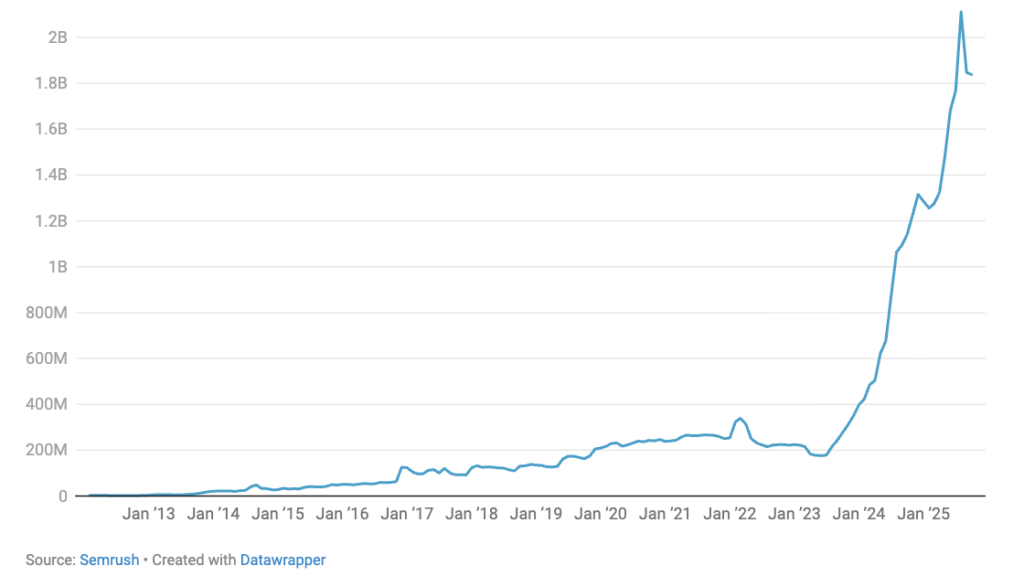Select the Jan '24 x-axis label
The height and width of the screenshot is (587, 1024).
(x=861, y=514)
